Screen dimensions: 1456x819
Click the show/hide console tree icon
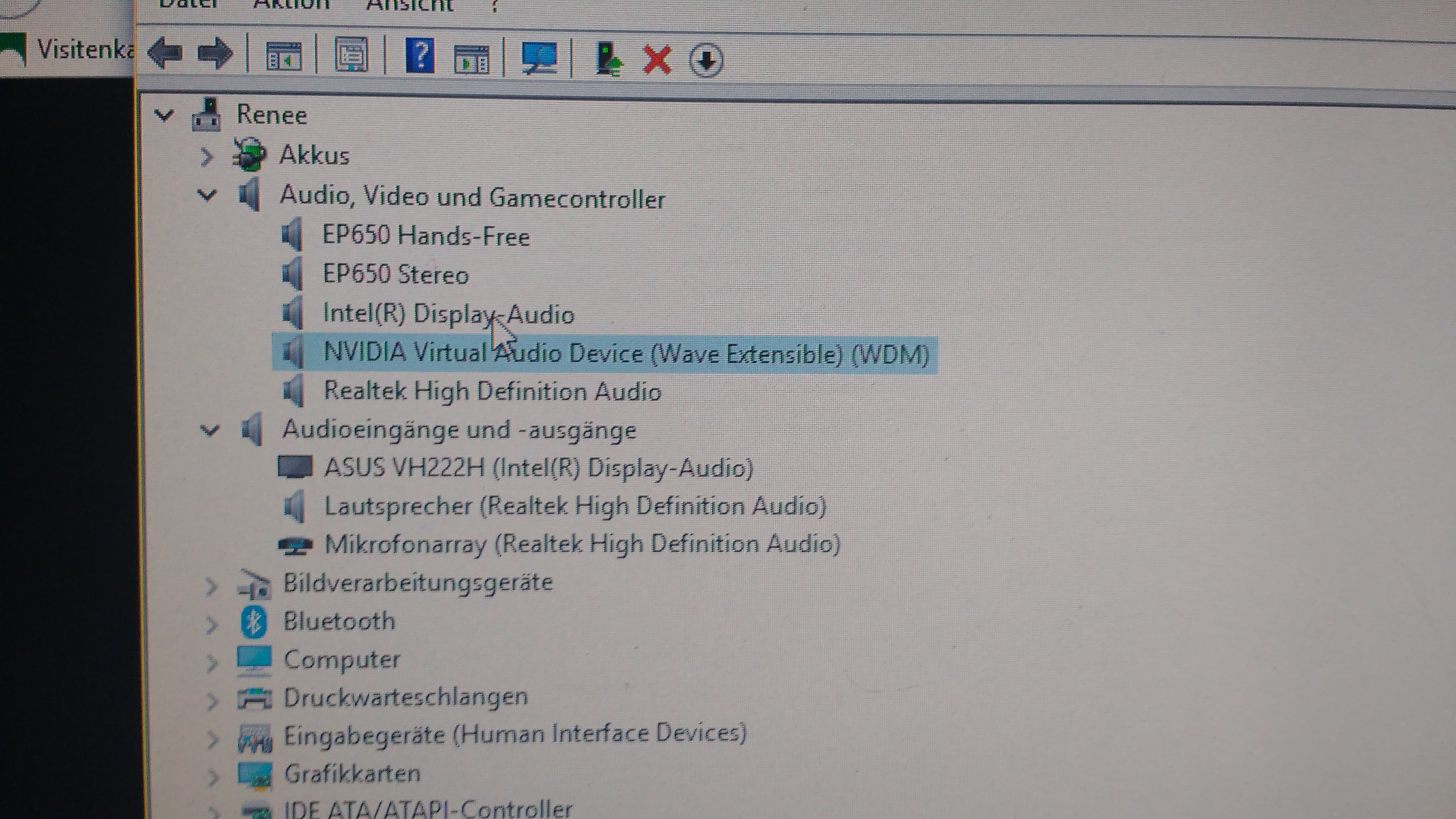pos(284,56)
